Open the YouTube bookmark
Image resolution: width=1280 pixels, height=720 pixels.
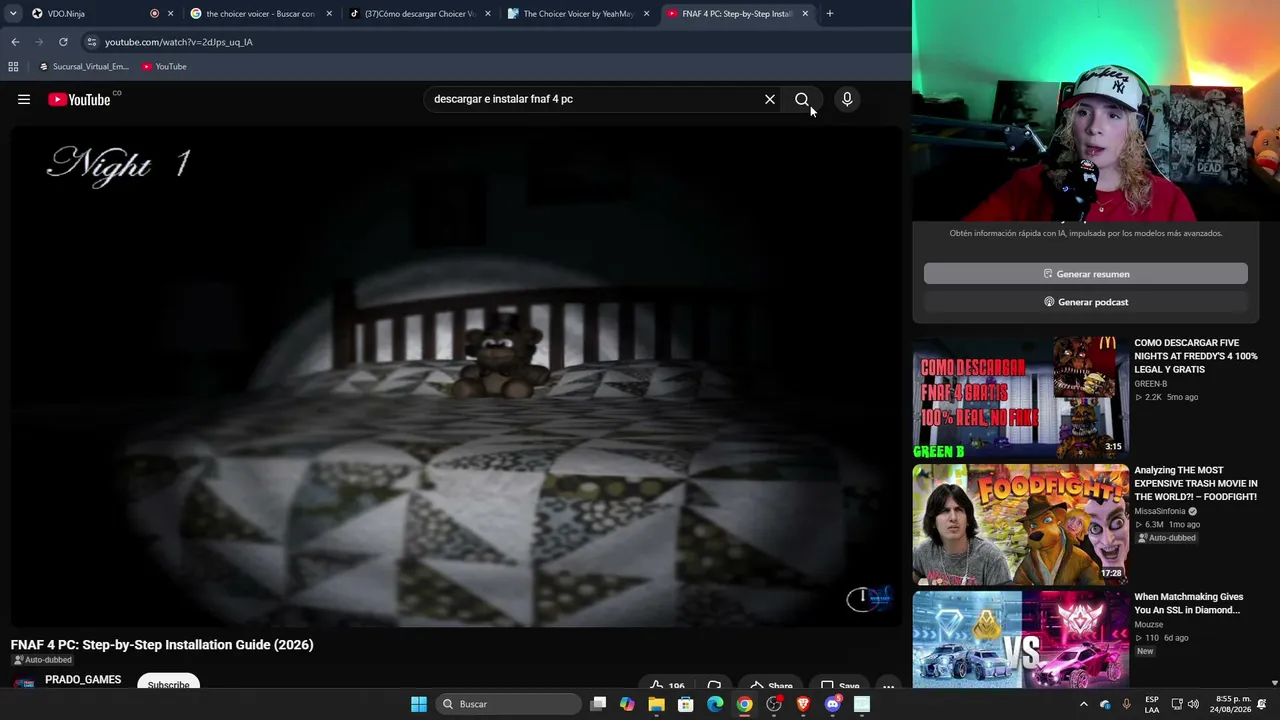click(x=164, y=67)
